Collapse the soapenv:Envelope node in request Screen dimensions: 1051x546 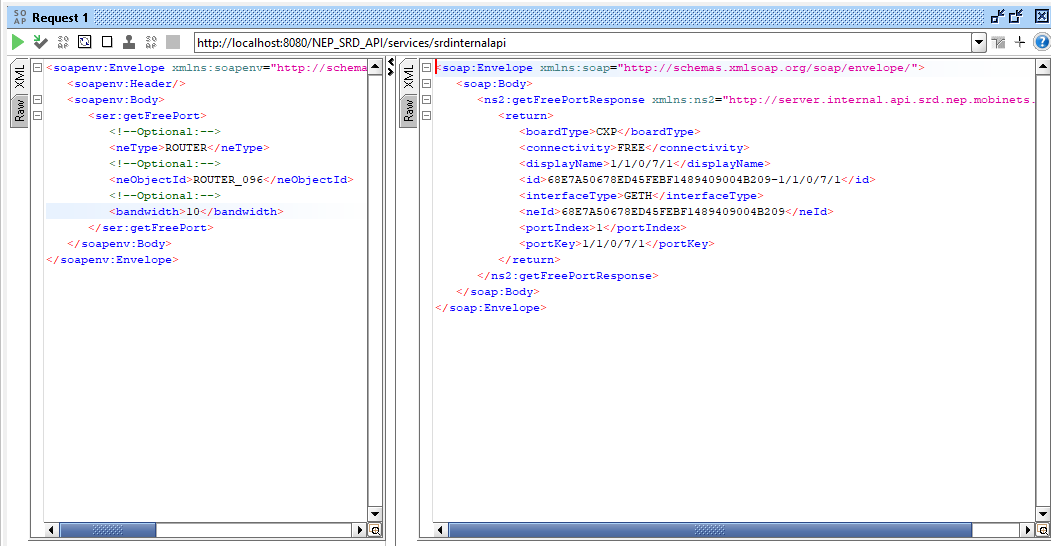(x=37, y=68)
